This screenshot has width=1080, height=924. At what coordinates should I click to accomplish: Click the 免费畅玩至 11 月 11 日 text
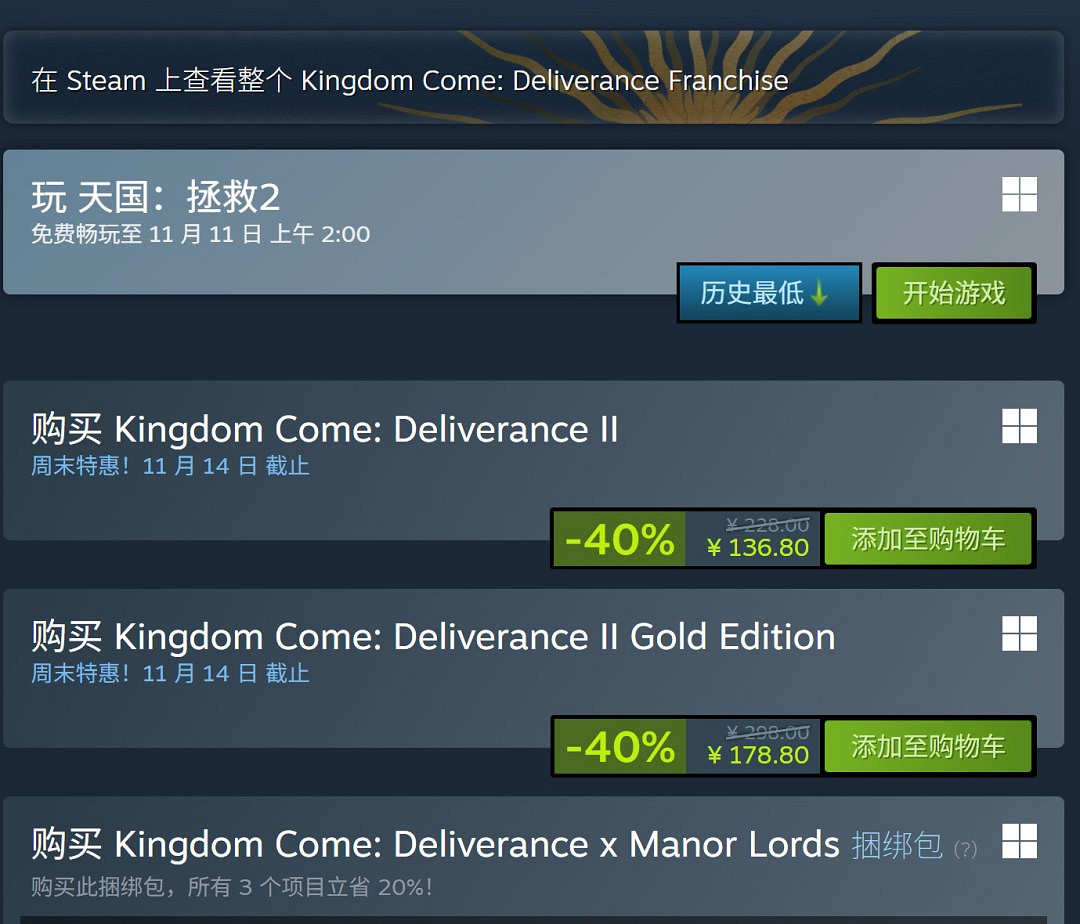click(x=195, y=234)
